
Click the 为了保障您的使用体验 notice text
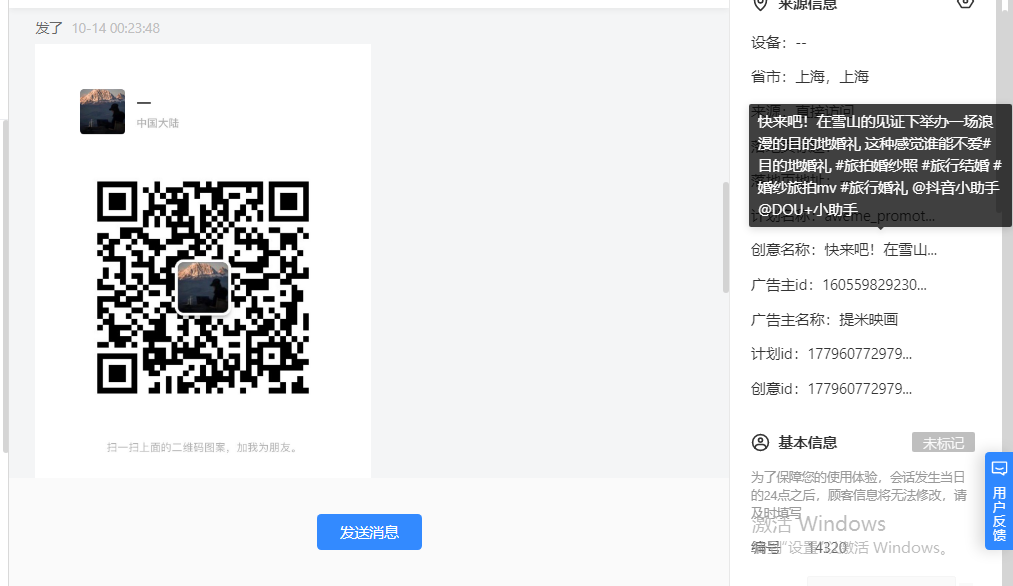pos(859,495)
